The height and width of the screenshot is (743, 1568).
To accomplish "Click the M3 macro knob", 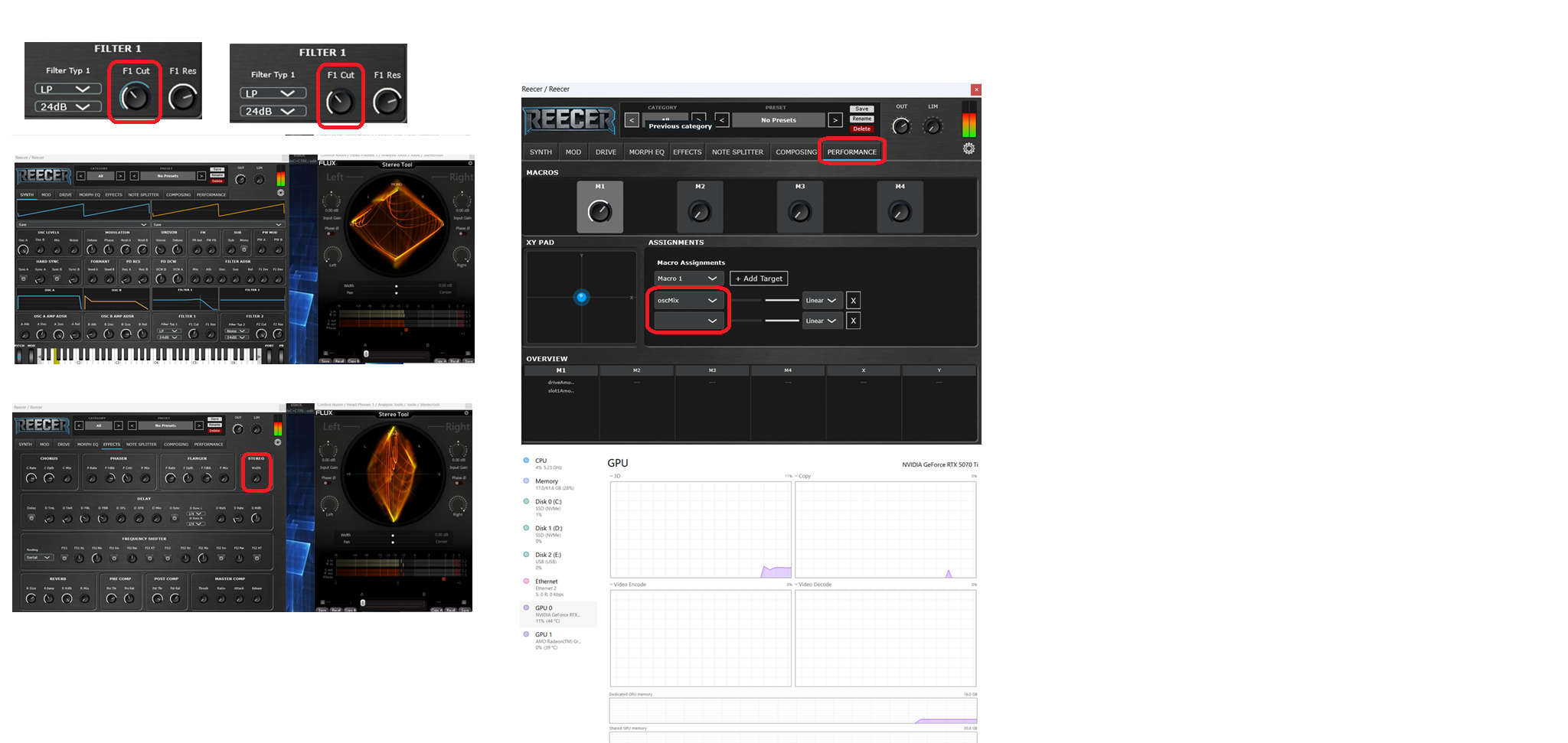I will (799, 212).
